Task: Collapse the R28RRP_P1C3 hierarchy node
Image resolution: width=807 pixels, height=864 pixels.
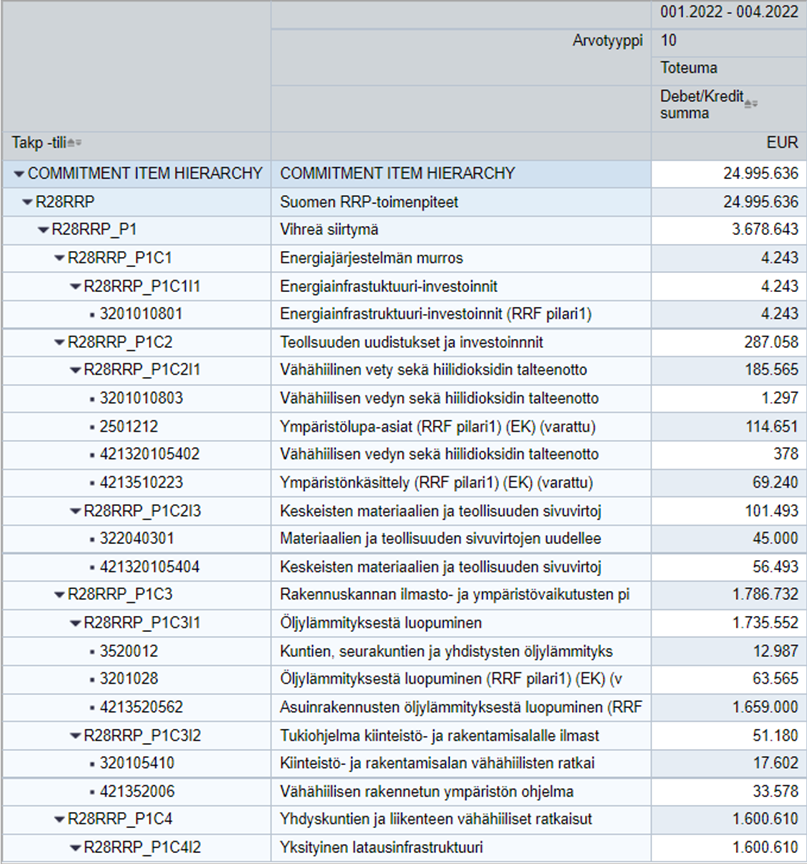Action: [59, 595]
